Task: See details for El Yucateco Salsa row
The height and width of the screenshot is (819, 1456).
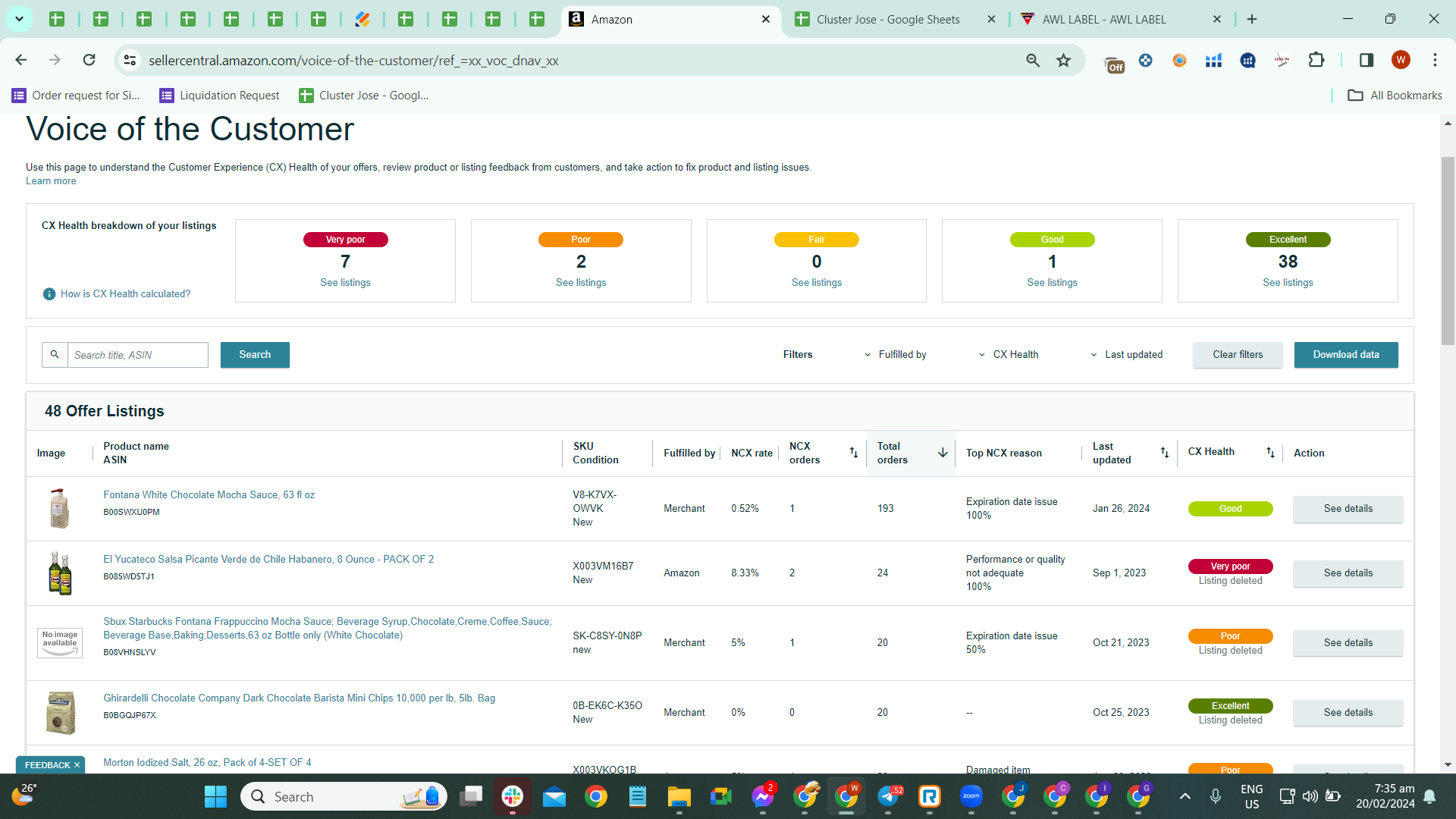Action: [x=1348, y=573]
